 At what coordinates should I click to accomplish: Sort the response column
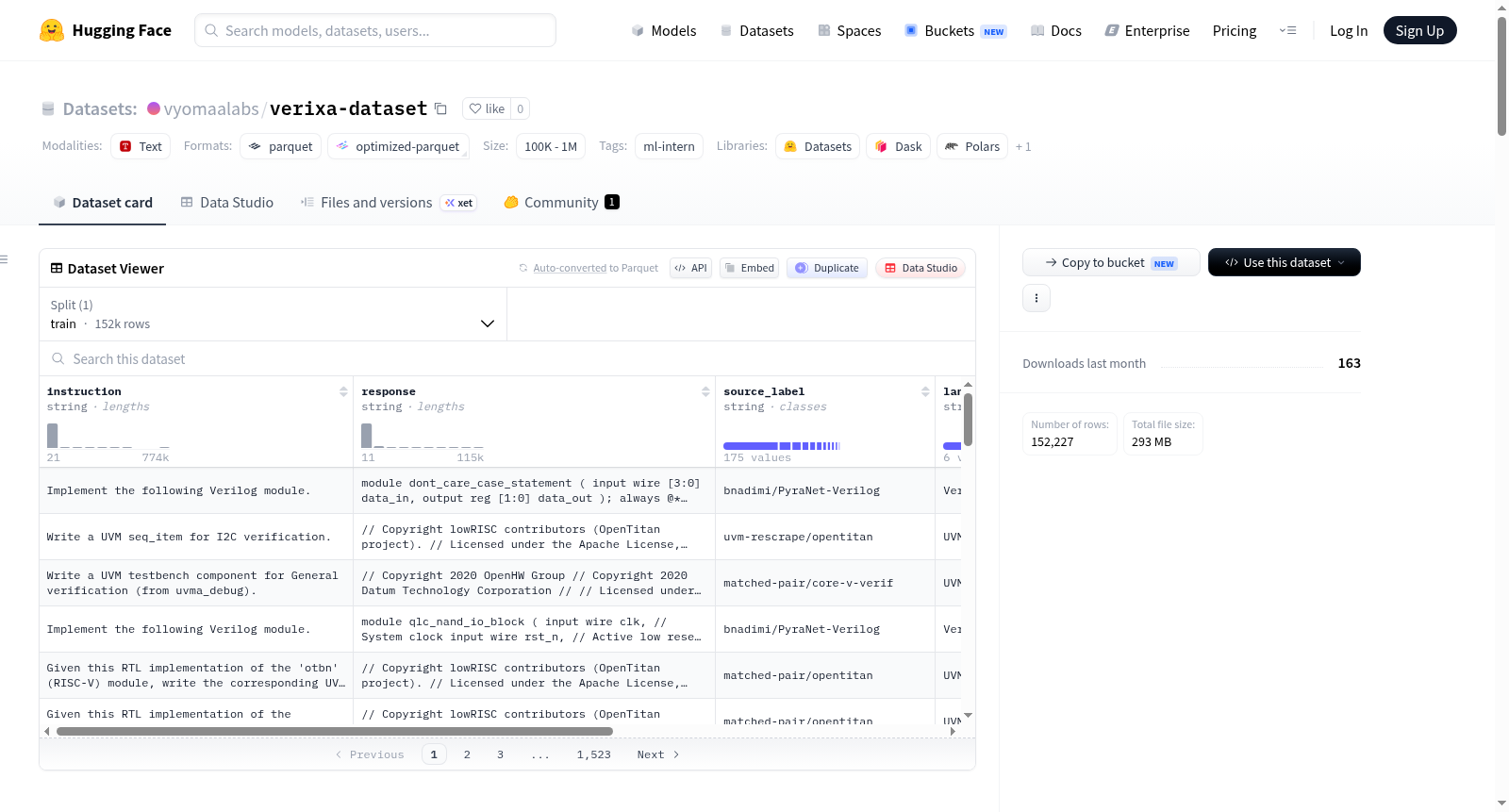click(705, 391)
